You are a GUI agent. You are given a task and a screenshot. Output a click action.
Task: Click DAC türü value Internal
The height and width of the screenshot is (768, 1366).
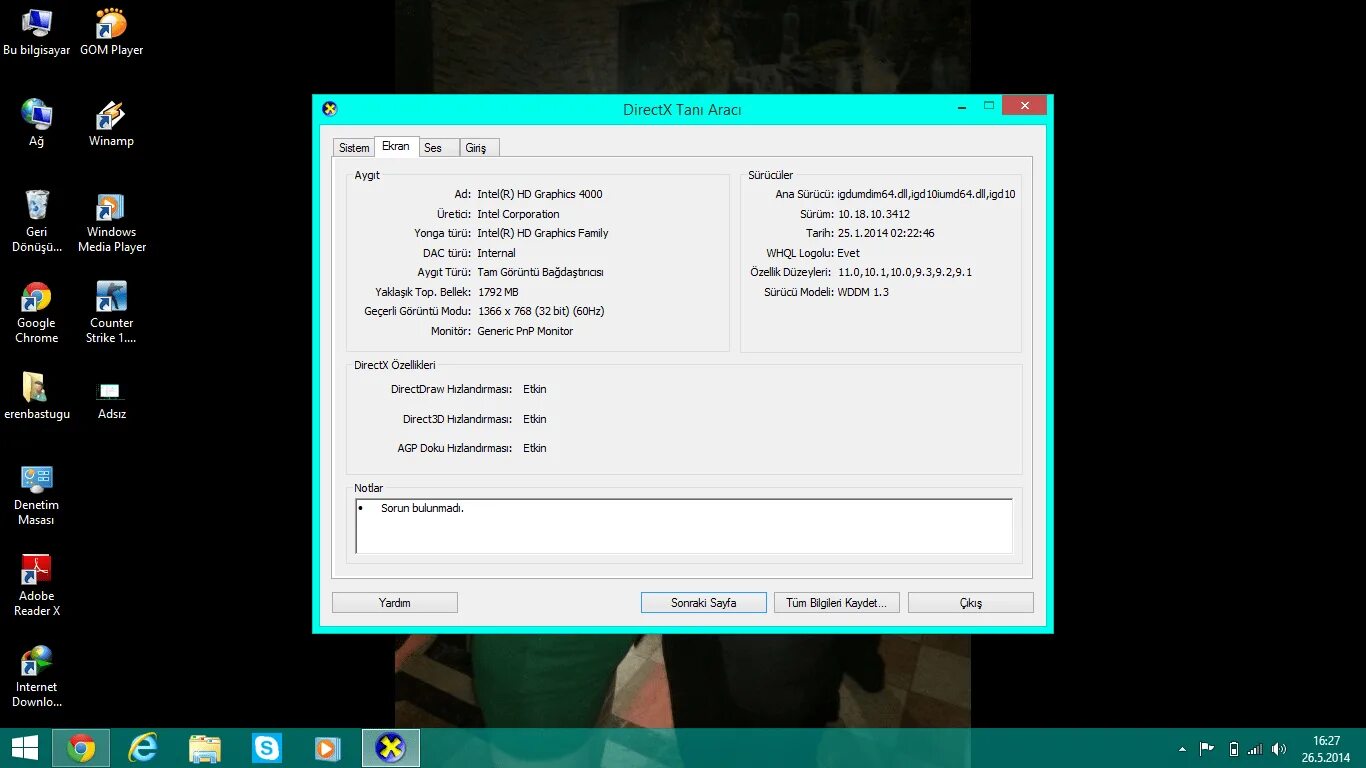click(x=496, y=253)
